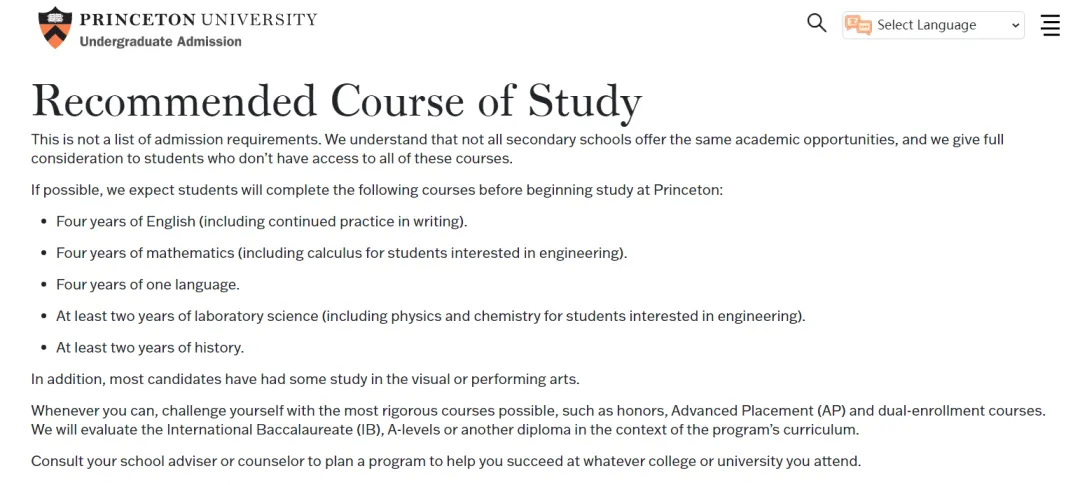Click the two years of history bullet
This screenshot has height=485, width=1080.
point(150,348)
